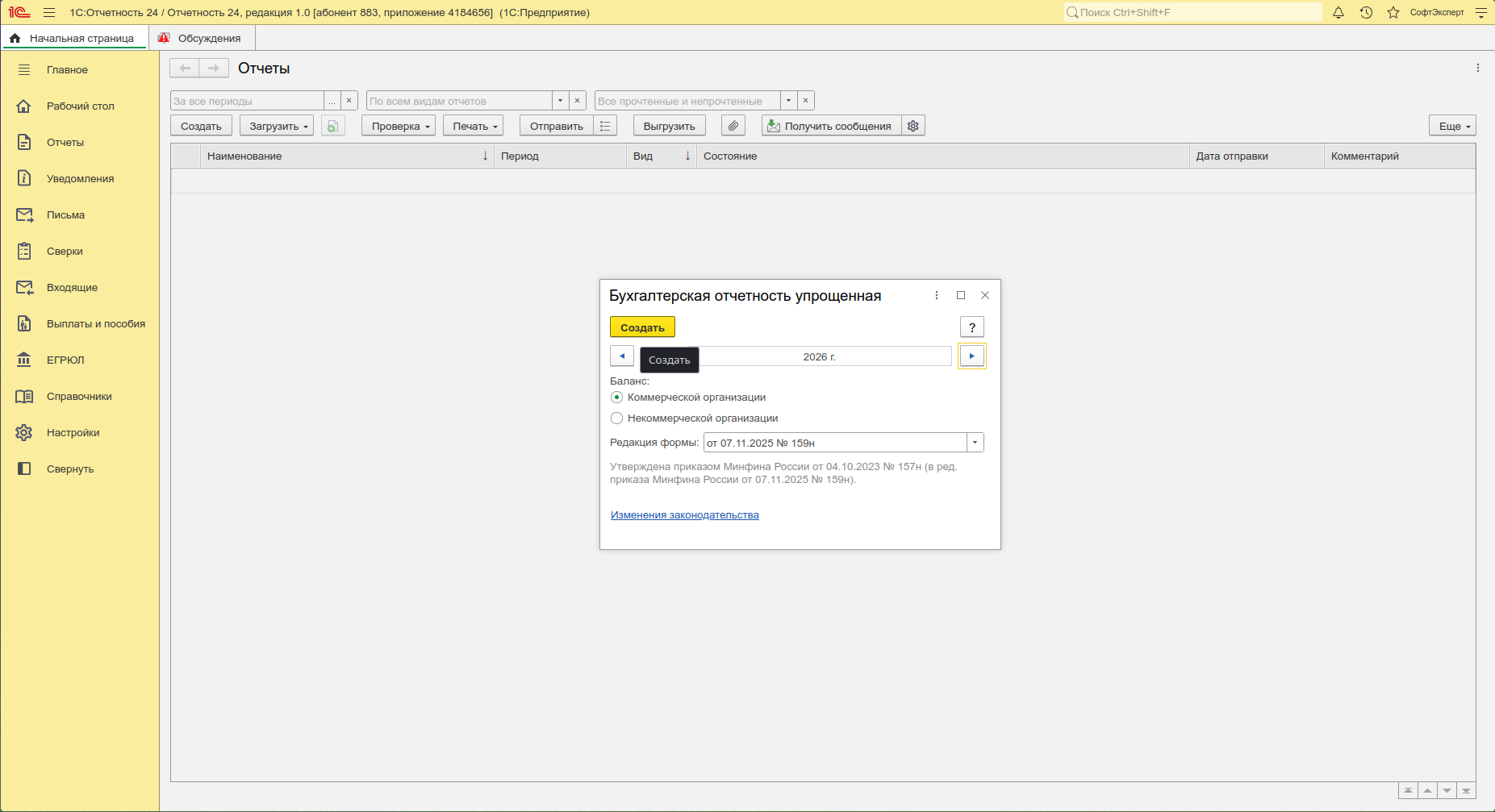Click the paperclip attachment icon
The image size is (1495, 812).
pos(733,126)
